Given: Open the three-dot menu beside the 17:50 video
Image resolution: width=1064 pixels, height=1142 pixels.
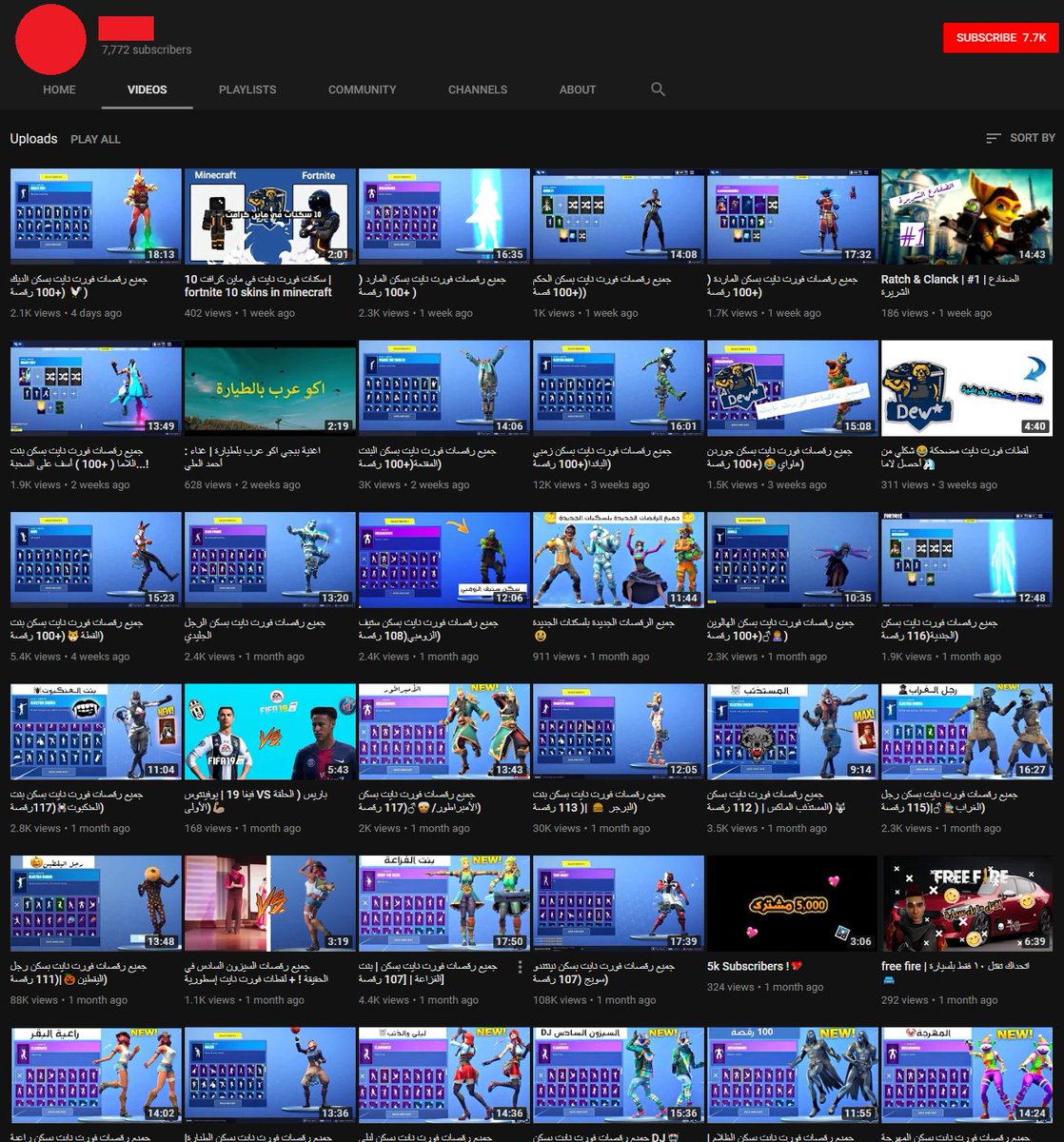Looking at the screenshot, I should pyautogui.click(x=520, y=967).
